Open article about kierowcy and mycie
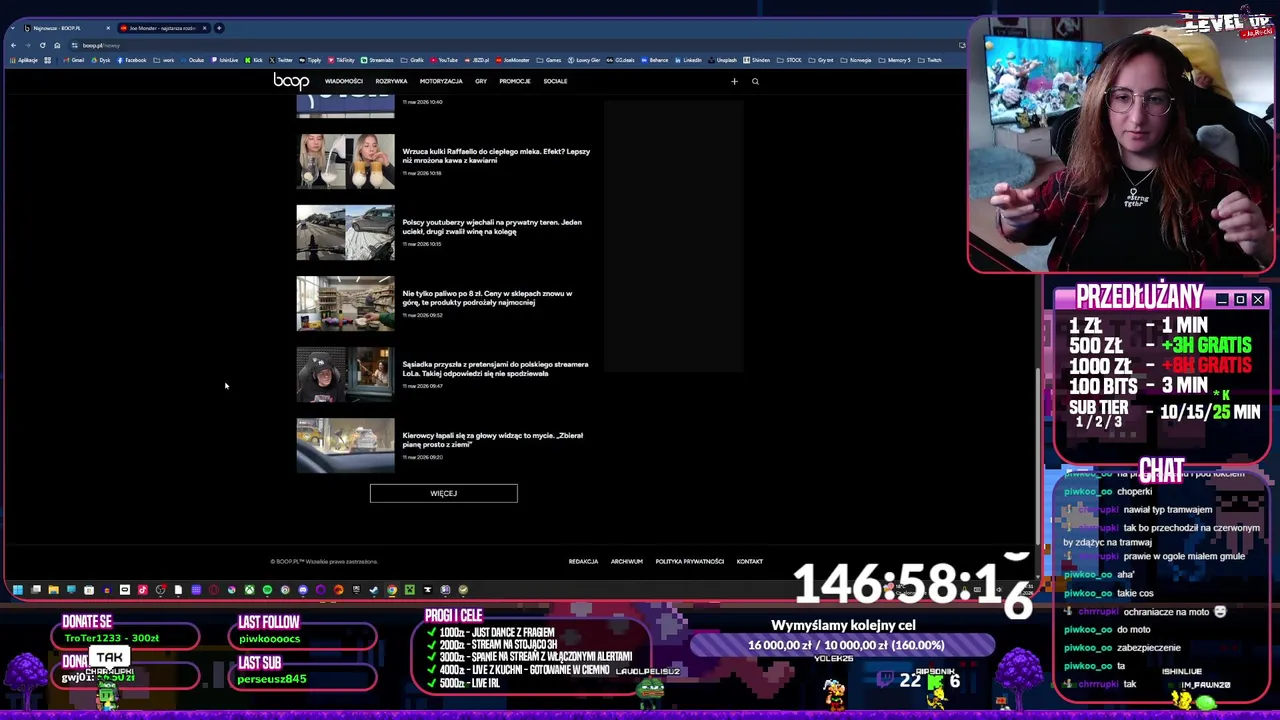1280x720 pixels. point(492,440)
